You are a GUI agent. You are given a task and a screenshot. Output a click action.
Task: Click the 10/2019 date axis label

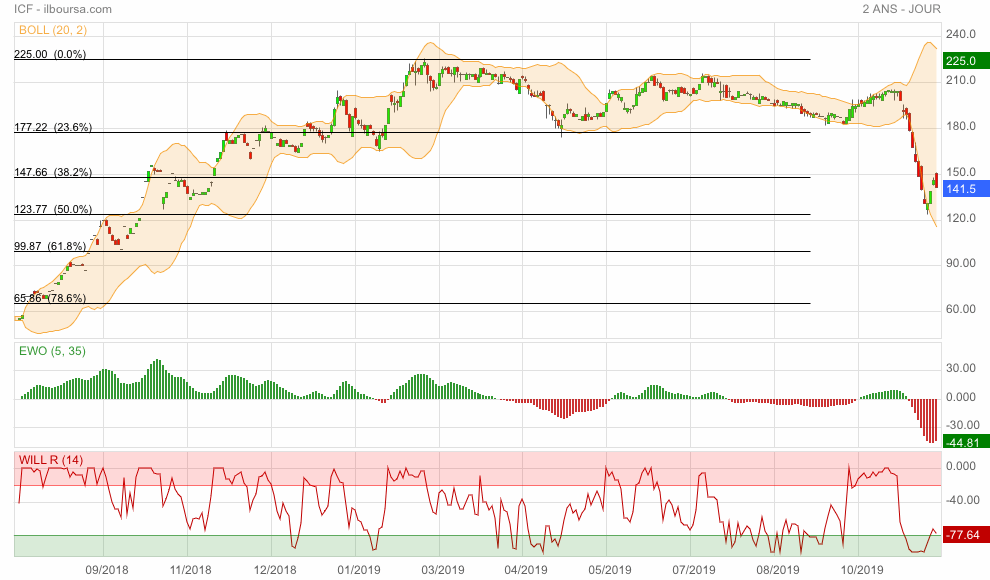click(862, 570)
